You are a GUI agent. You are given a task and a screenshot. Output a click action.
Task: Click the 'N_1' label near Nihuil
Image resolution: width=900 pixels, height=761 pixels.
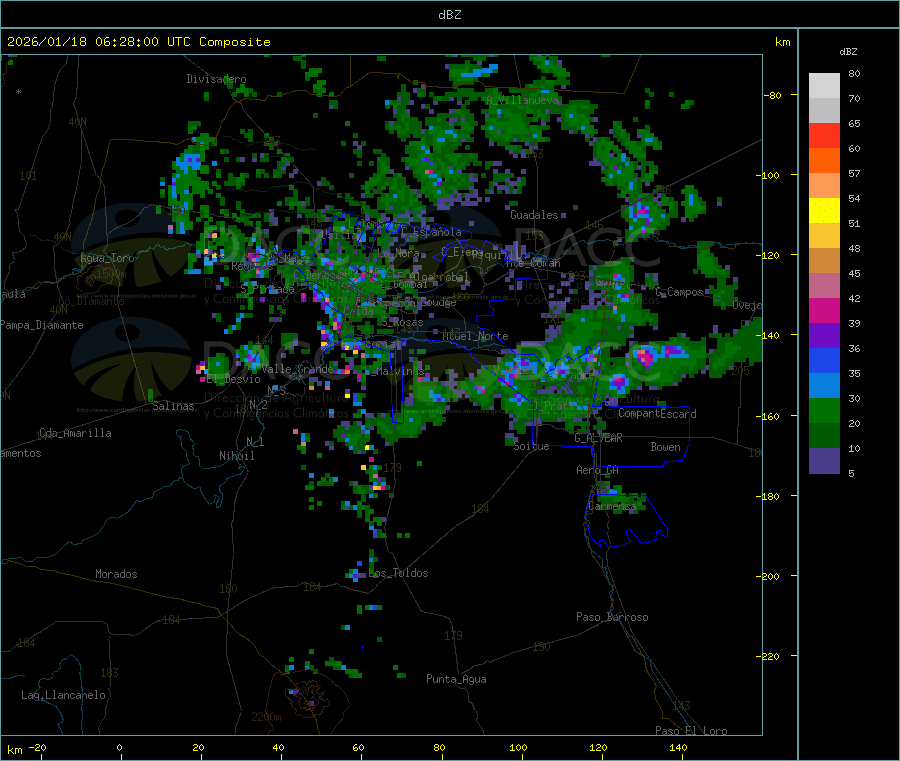tap(255, 442)
